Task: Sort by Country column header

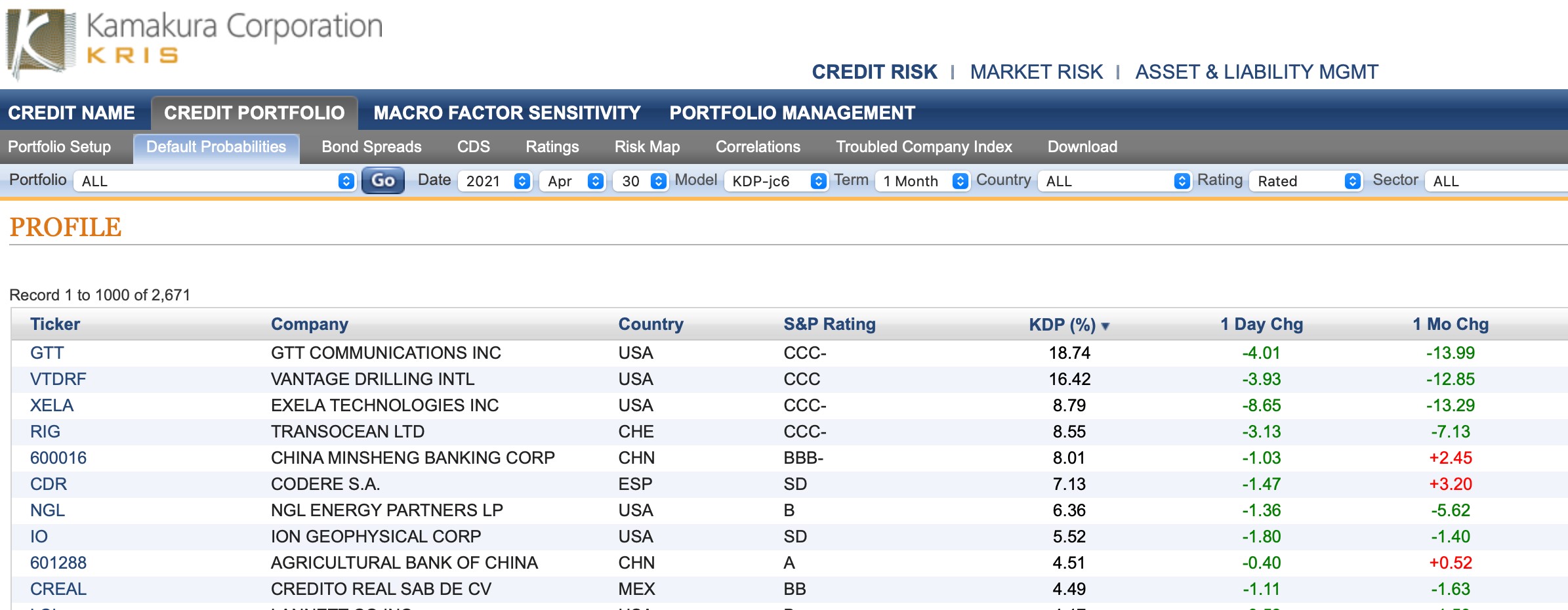Action: tap(651, 324)
